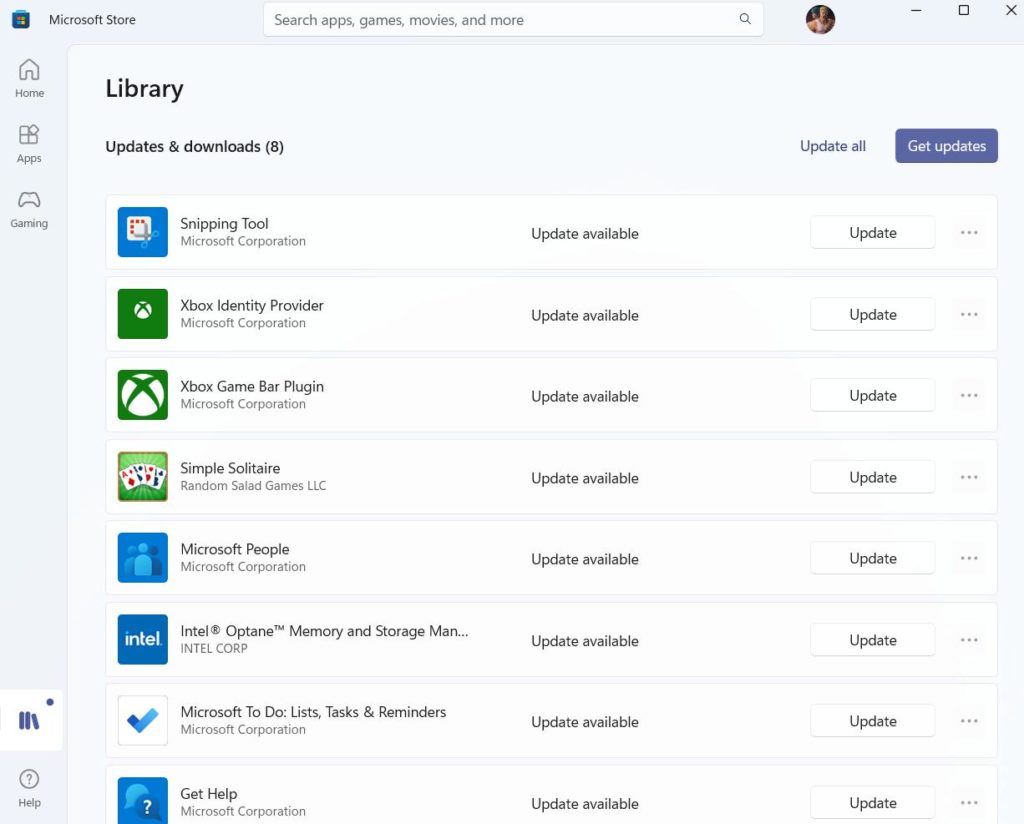1024x824 pixels.
Task: Click the search magnifier icon
Action: pos(744,19)
